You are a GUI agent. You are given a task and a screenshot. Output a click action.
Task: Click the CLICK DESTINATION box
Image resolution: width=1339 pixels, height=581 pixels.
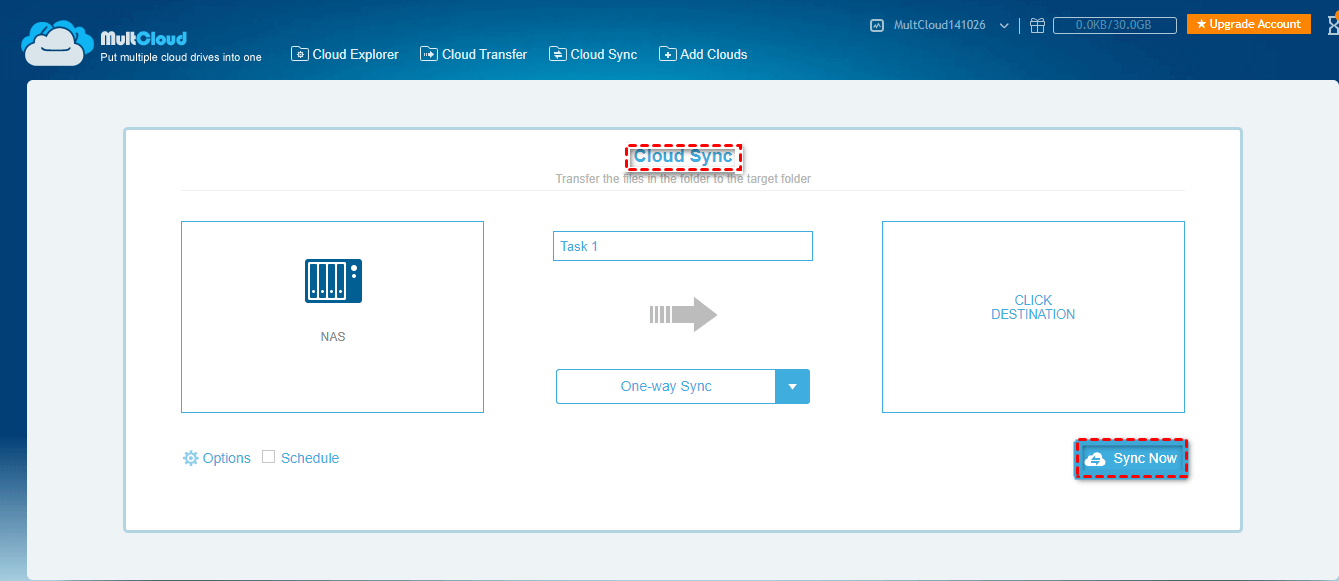coord(1033,317)
